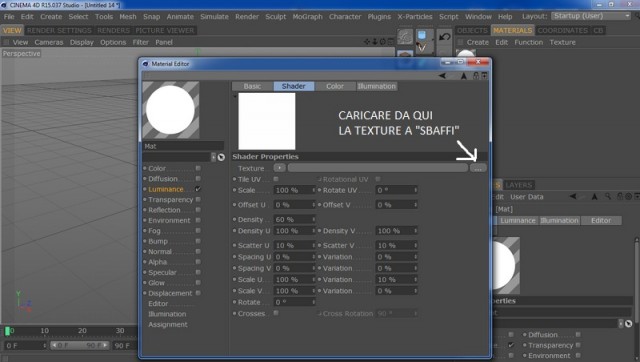Image resolution: width=640 pixels, height=362 pixels.
Task: Click the Materials manager grip icon beside Create
Action: pyautogui.click(x=460, y=42)
